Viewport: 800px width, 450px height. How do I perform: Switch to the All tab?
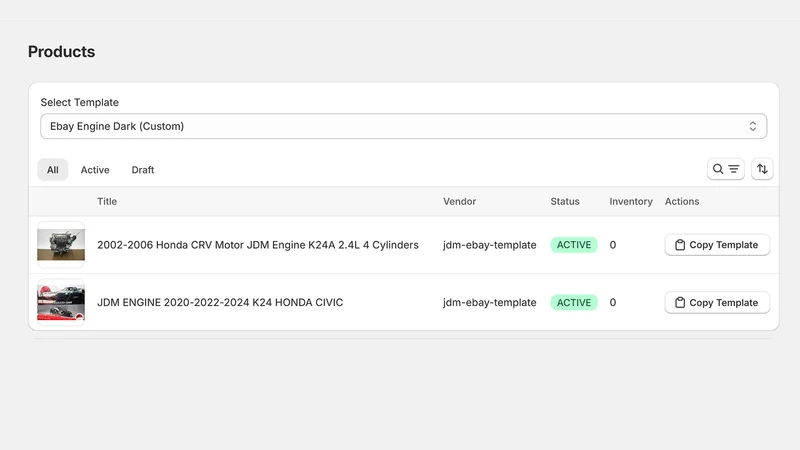pos(53,170)
